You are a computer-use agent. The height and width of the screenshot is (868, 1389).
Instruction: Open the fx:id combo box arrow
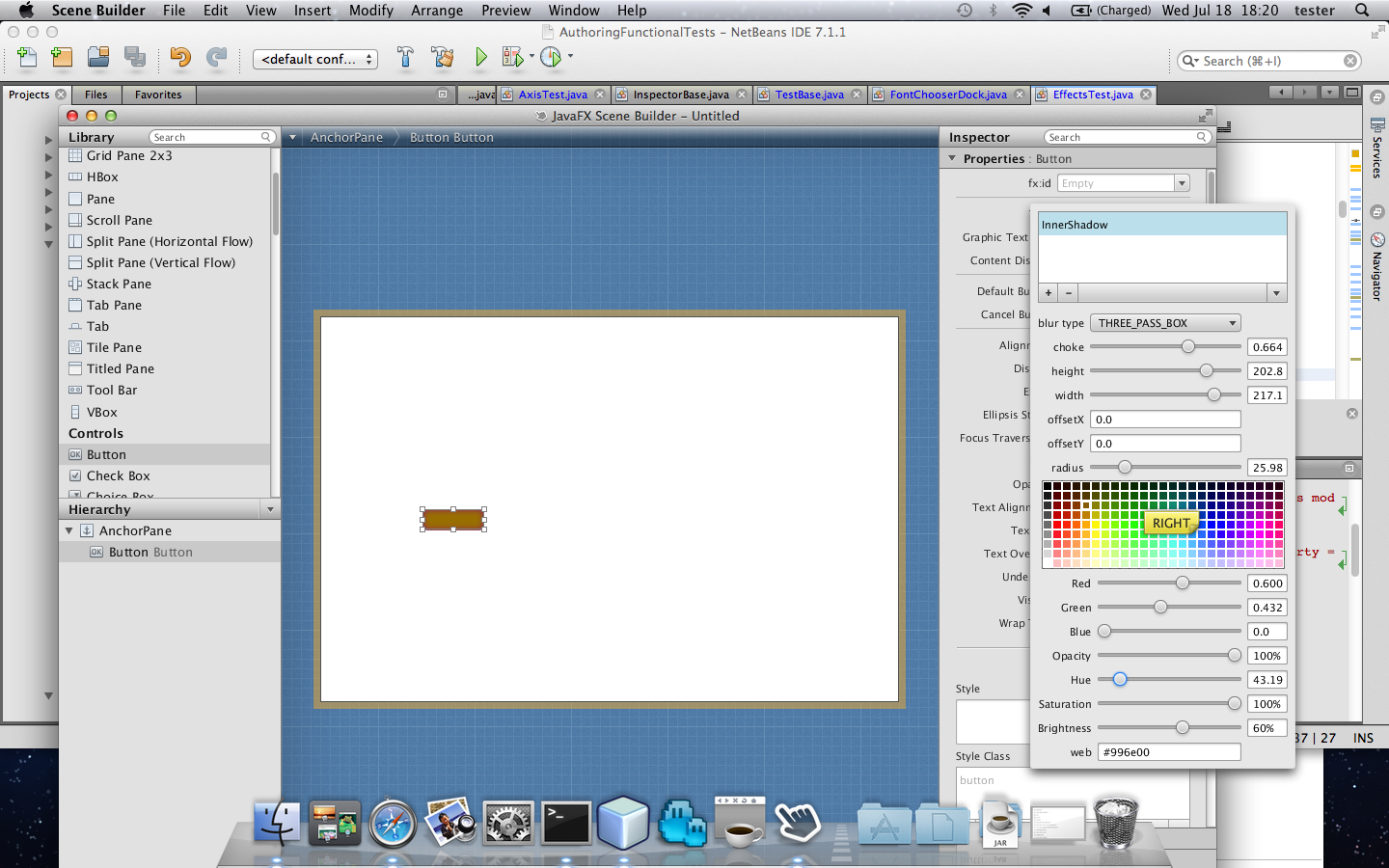[1182, 183]
